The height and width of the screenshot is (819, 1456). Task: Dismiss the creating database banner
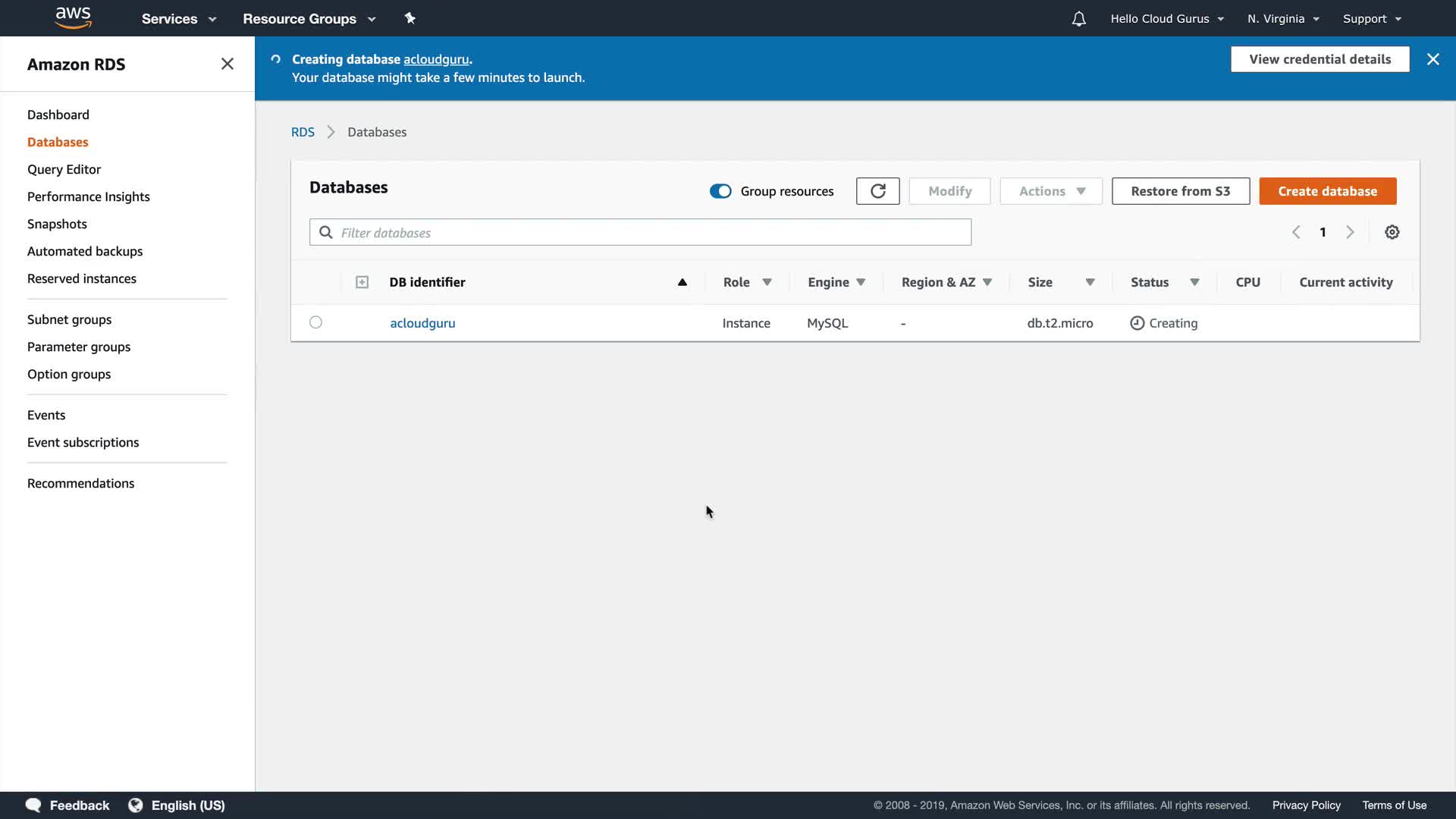[x=1432, y=59]
